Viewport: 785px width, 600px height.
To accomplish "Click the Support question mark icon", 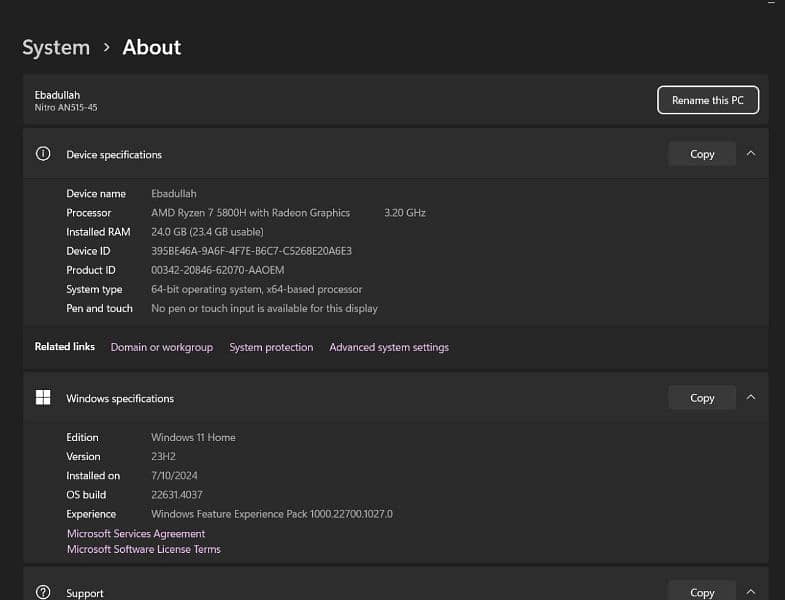I will point(43,592).
